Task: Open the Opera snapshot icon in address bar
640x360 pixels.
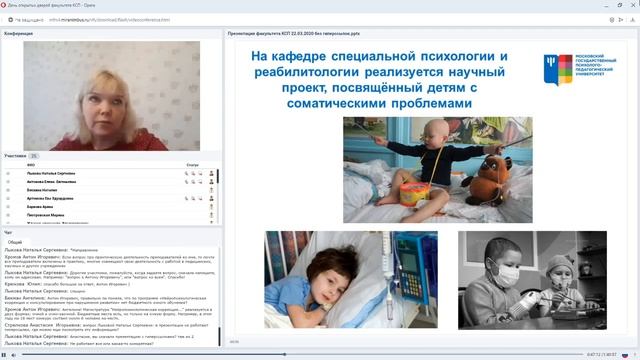Action: pyautogui.click(x=611, y=20)
